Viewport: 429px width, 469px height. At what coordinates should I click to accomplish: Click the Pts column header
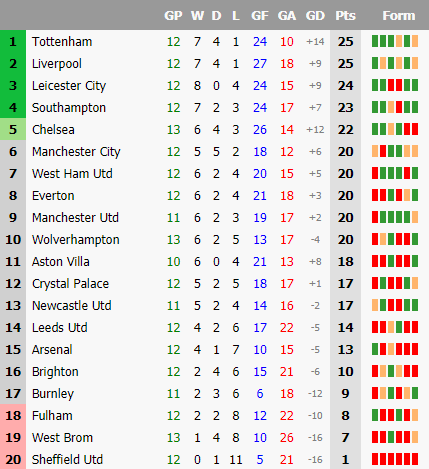click(345, 16)
